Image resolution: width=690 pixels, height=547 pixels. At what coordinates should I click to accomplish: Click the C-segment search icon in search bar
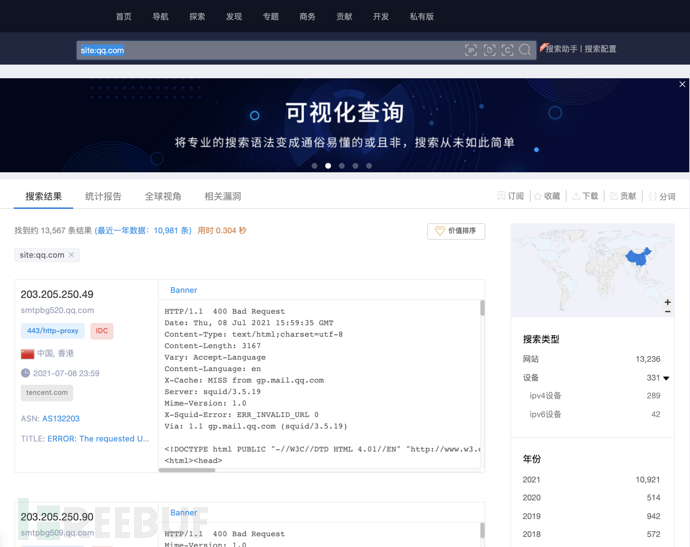click(x=507, y=50)
